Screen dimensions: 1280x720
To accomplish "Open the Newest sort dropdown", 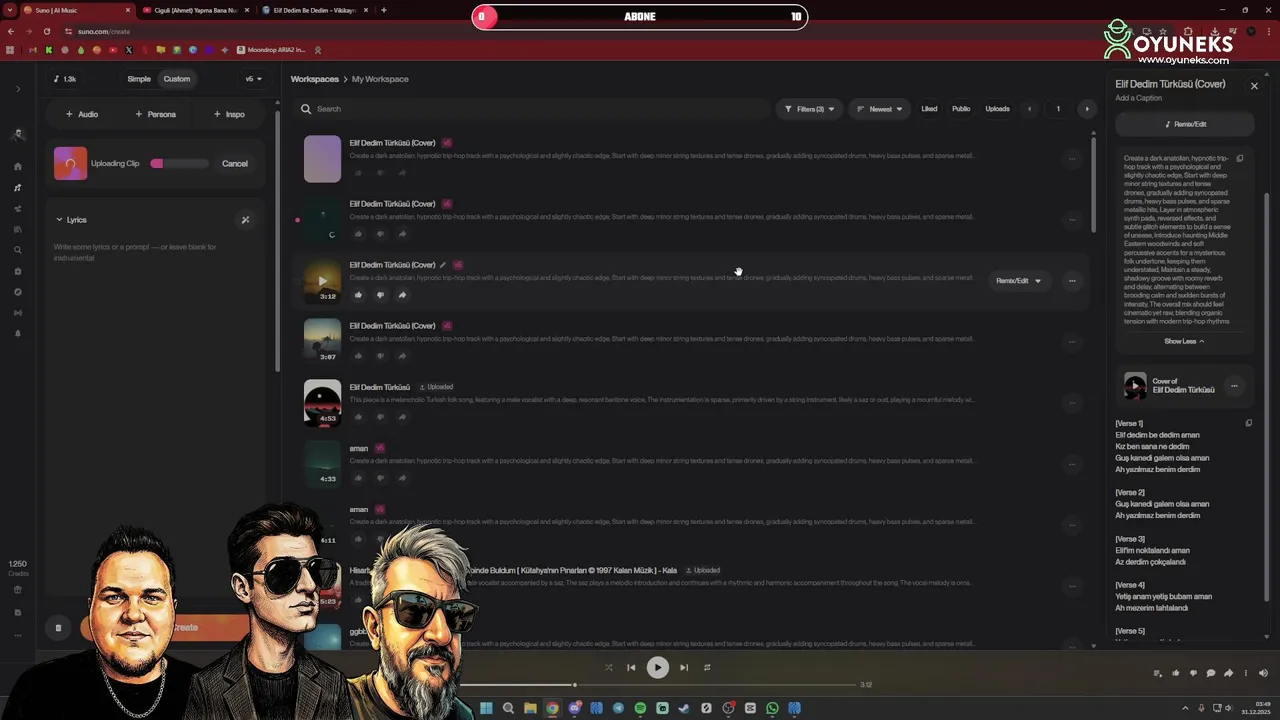I will (880, 109).
